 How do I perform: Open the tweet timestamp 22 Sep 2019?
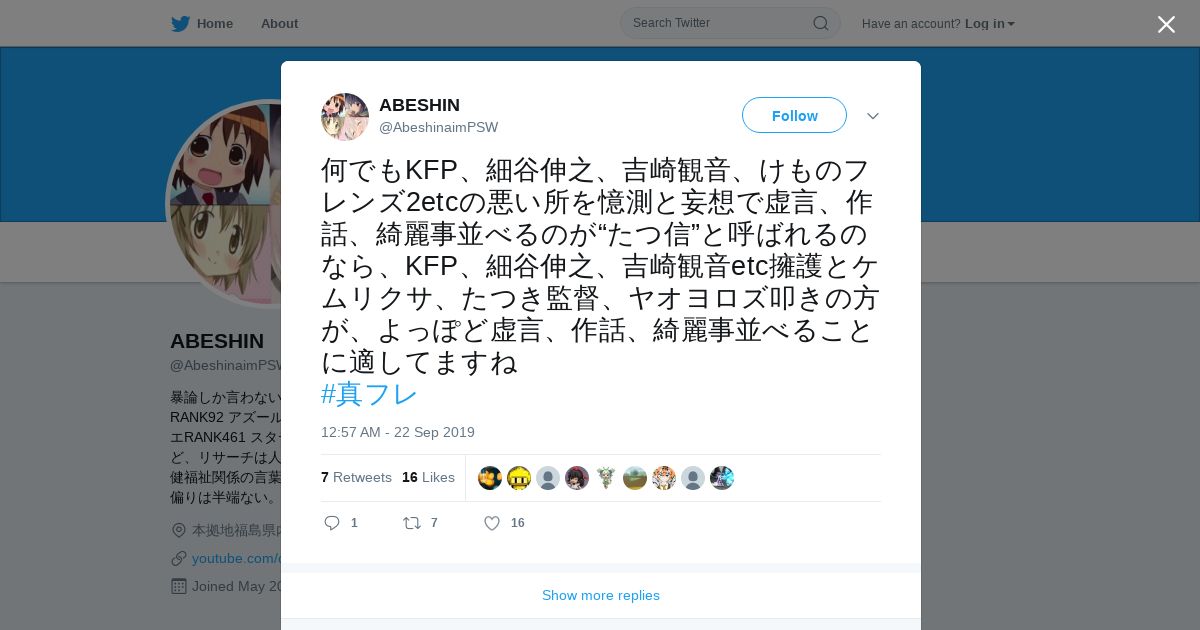(398, 432)
